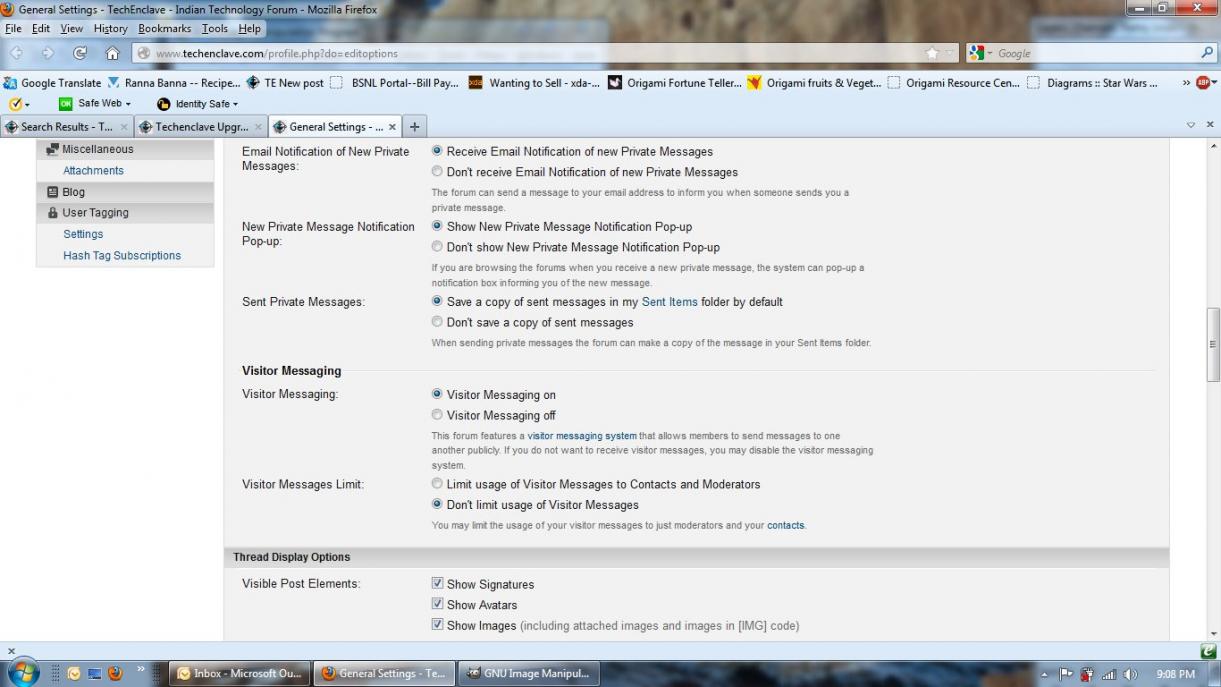Viewport: 1221px width, 687px height.
Task: Follow the visitor messaging system link
Action: click(x=582, y=436)
